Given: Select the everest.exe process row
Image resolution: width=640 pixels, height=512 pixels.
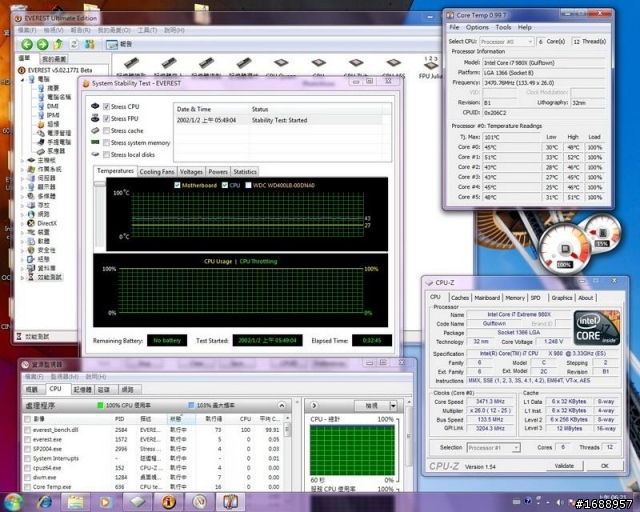Looking at the screenshot, I should pyautogui.click(x=154, y=440).
